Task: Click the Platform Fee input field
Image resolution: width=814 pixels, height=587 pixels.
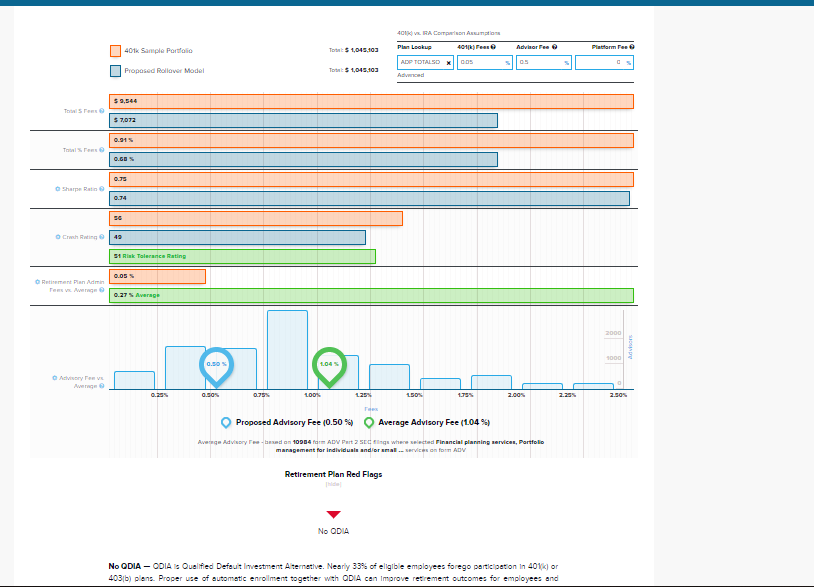Action: point(600,62)
